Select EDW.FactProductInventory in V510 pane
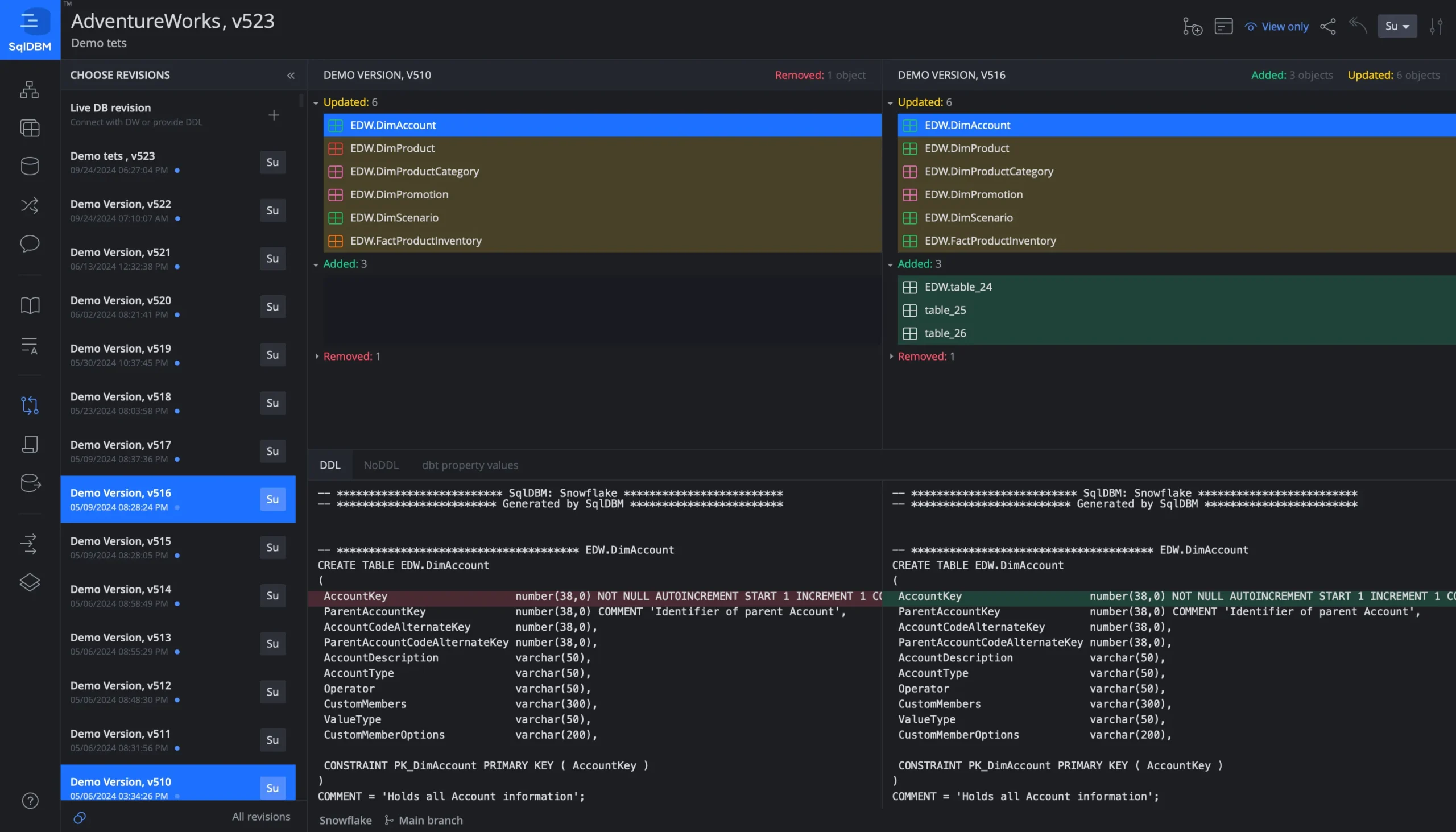Viewport: 1456px width, 832px height. 602,241
